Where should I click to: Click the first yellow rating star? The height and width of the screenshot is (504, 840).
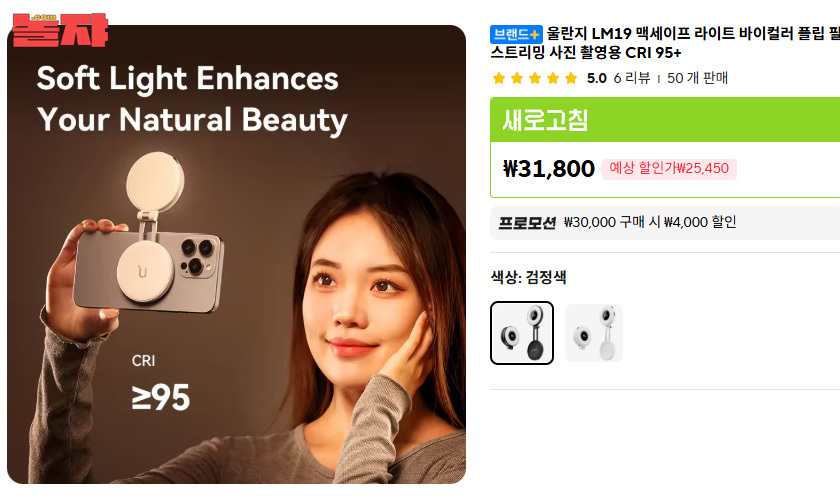click(x=499, y=78)
